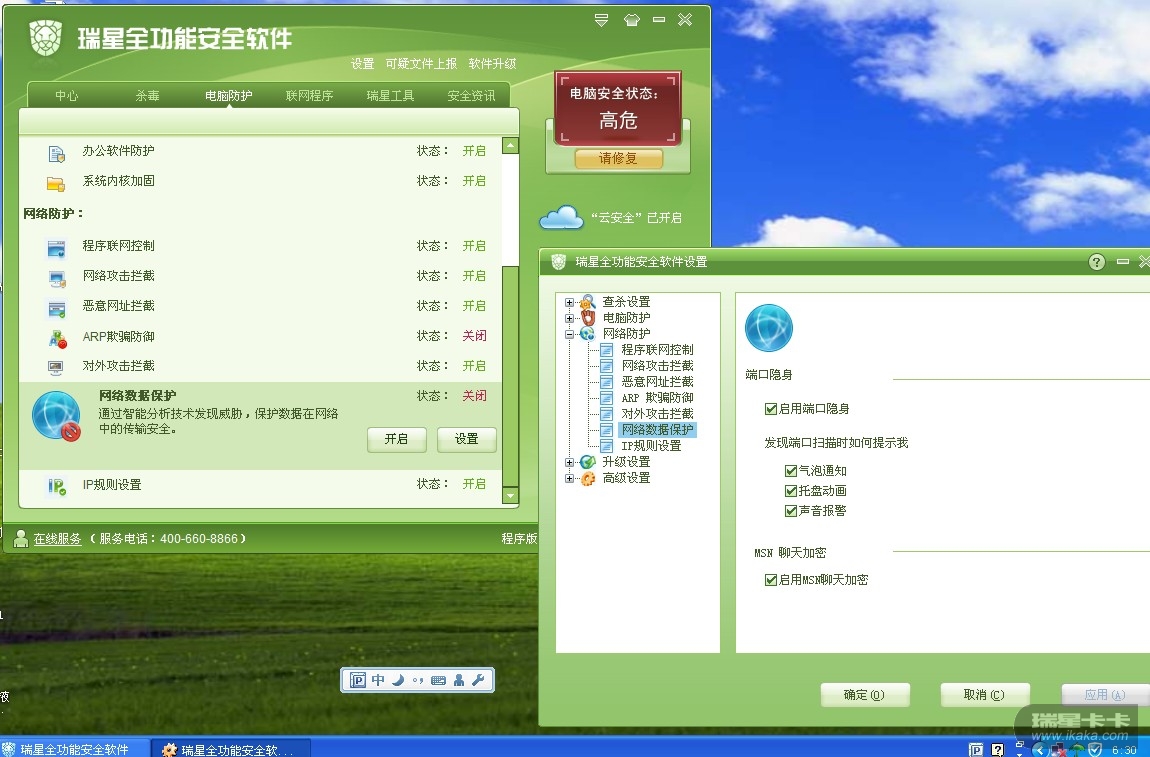The height and width of the screenshot is (757, 1150).
Task: Click the 取消 button in settings window
Action: tap(985, 695)
